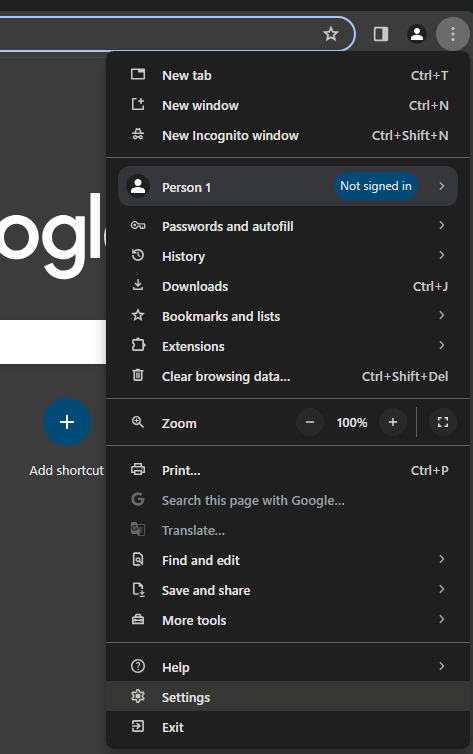Choose Print from the menu
The image size is (473, 754).
[x=288, y=470]
